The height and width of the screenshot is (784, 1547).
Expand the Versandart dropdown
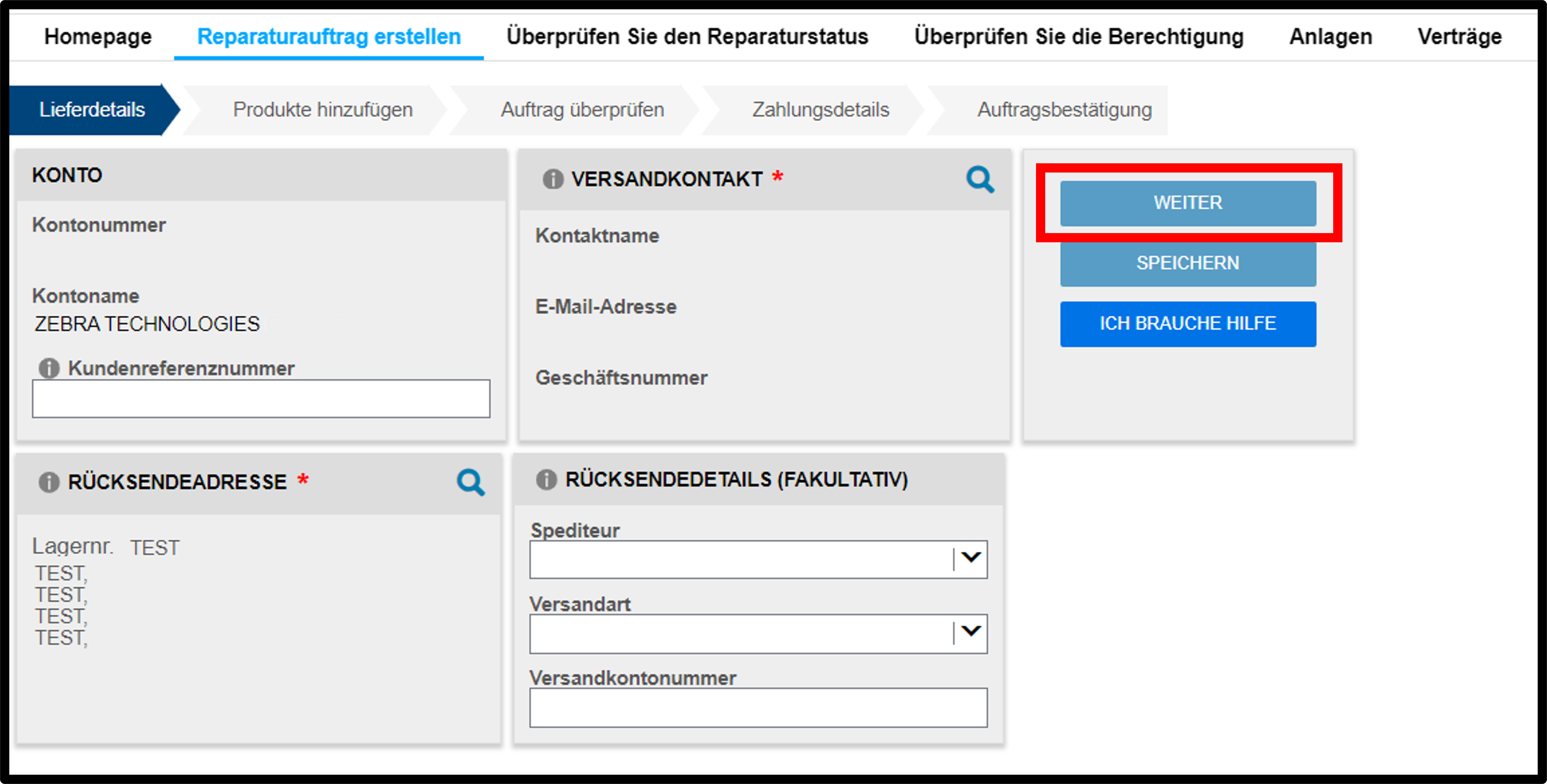[971, 633]
